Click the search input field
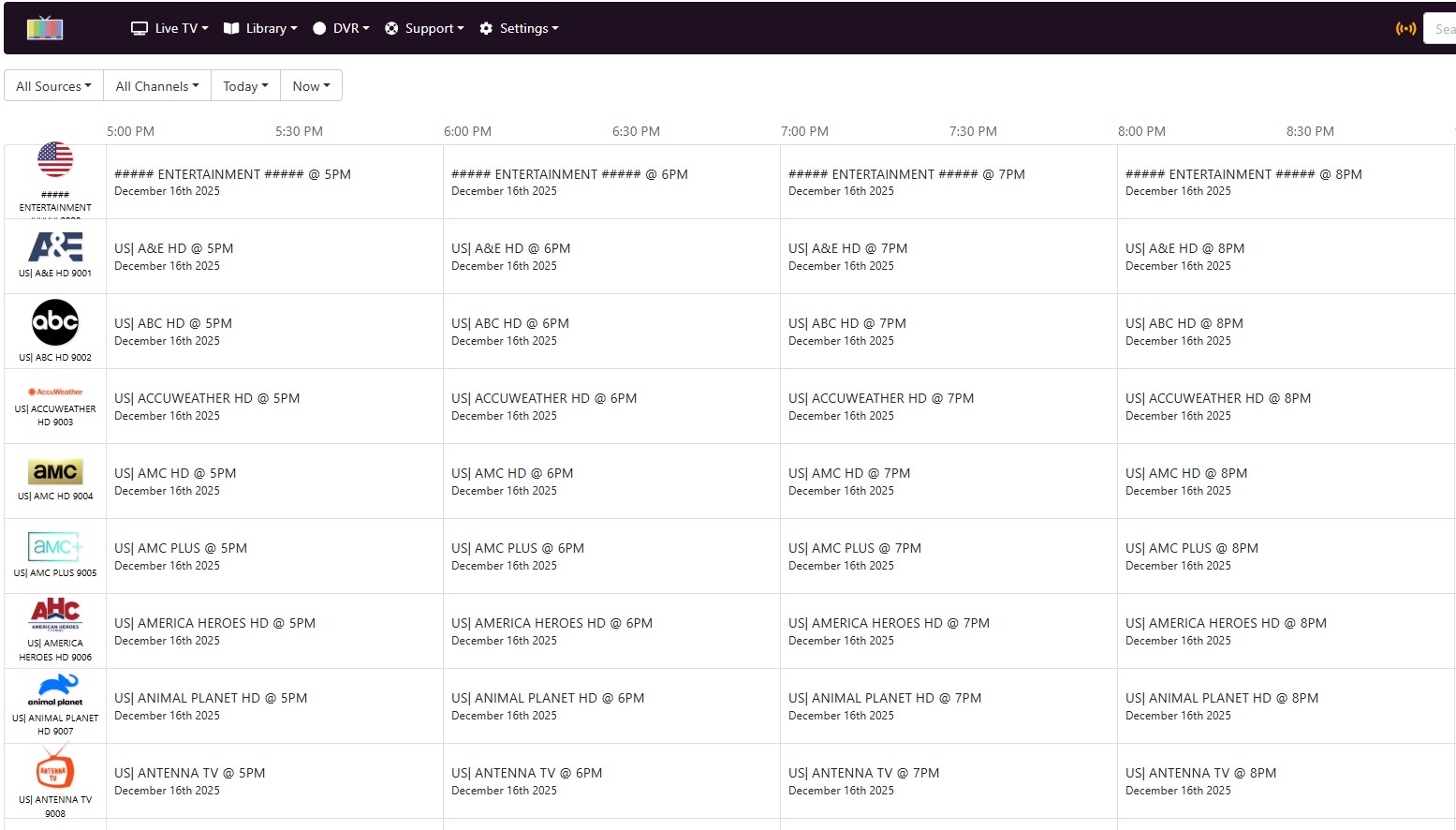The height and width of the screenshot is (830, 1456). click(1442, 29)
